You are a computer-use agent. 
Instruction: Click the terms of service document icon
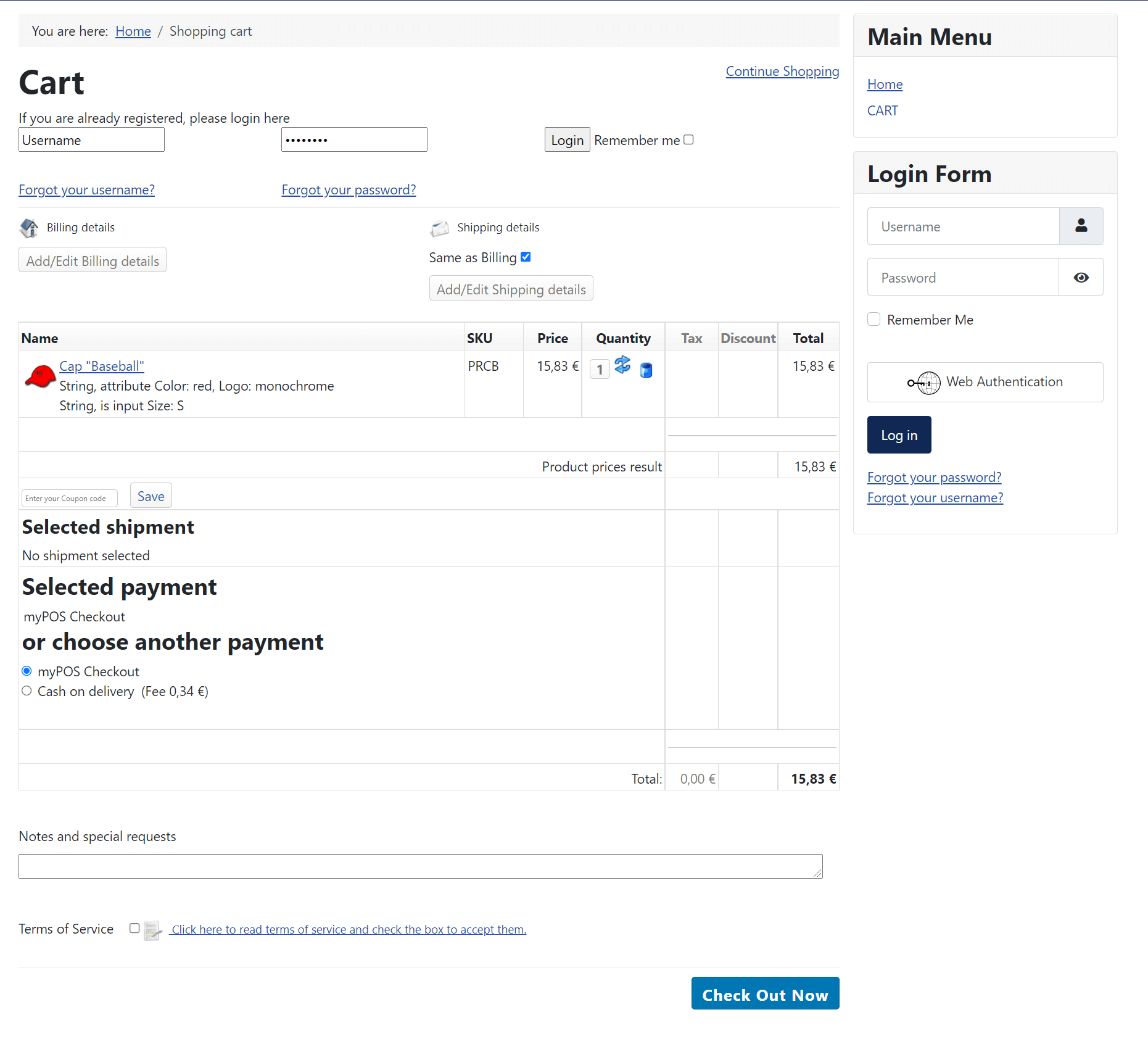[152, 930]
